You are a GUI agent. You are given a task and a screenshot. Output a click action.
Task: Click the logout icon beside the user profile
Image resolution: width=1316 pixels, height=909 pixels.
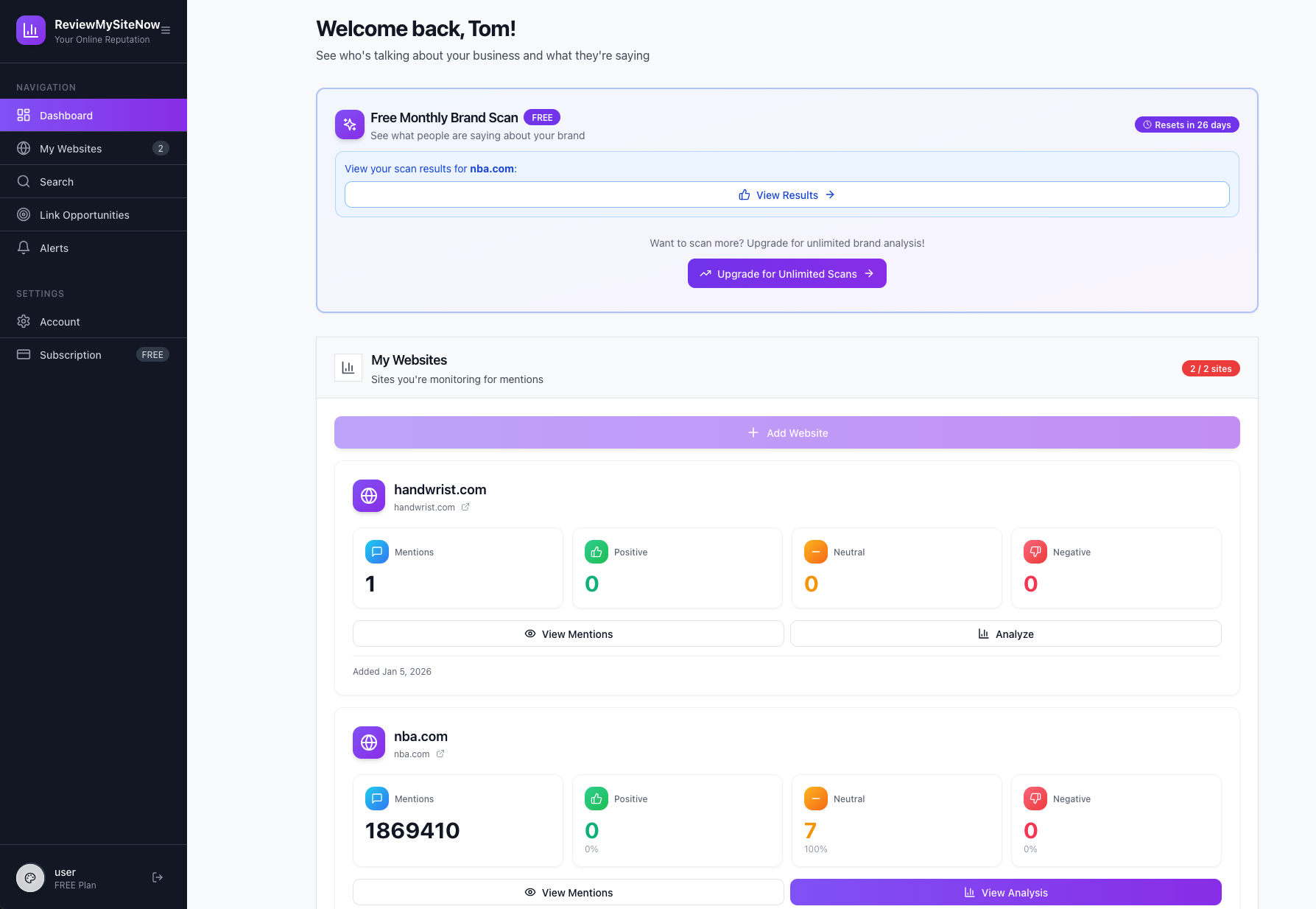157,877
